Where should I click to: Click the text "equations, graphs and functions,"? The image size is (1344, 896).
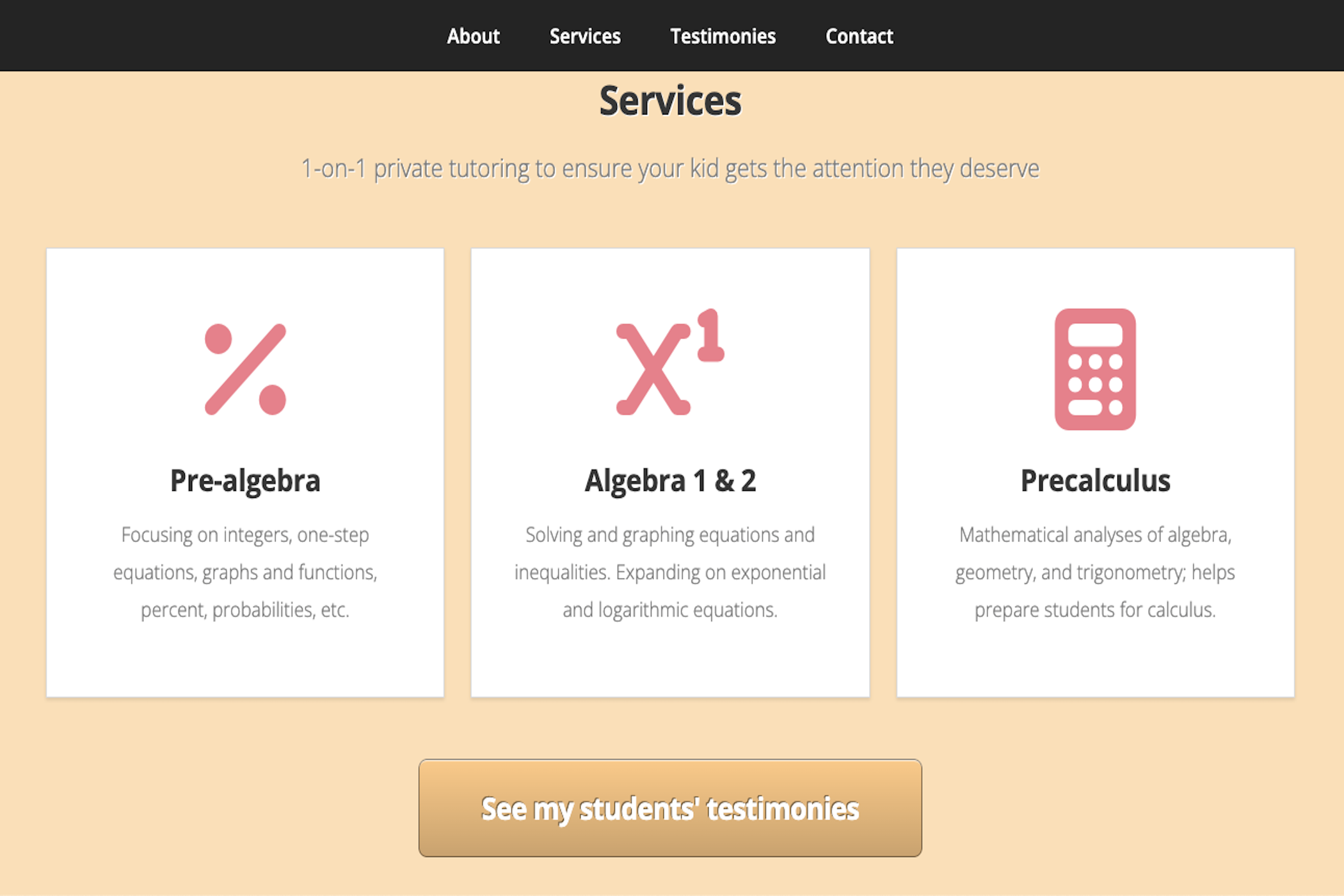[x=245, y=572]
